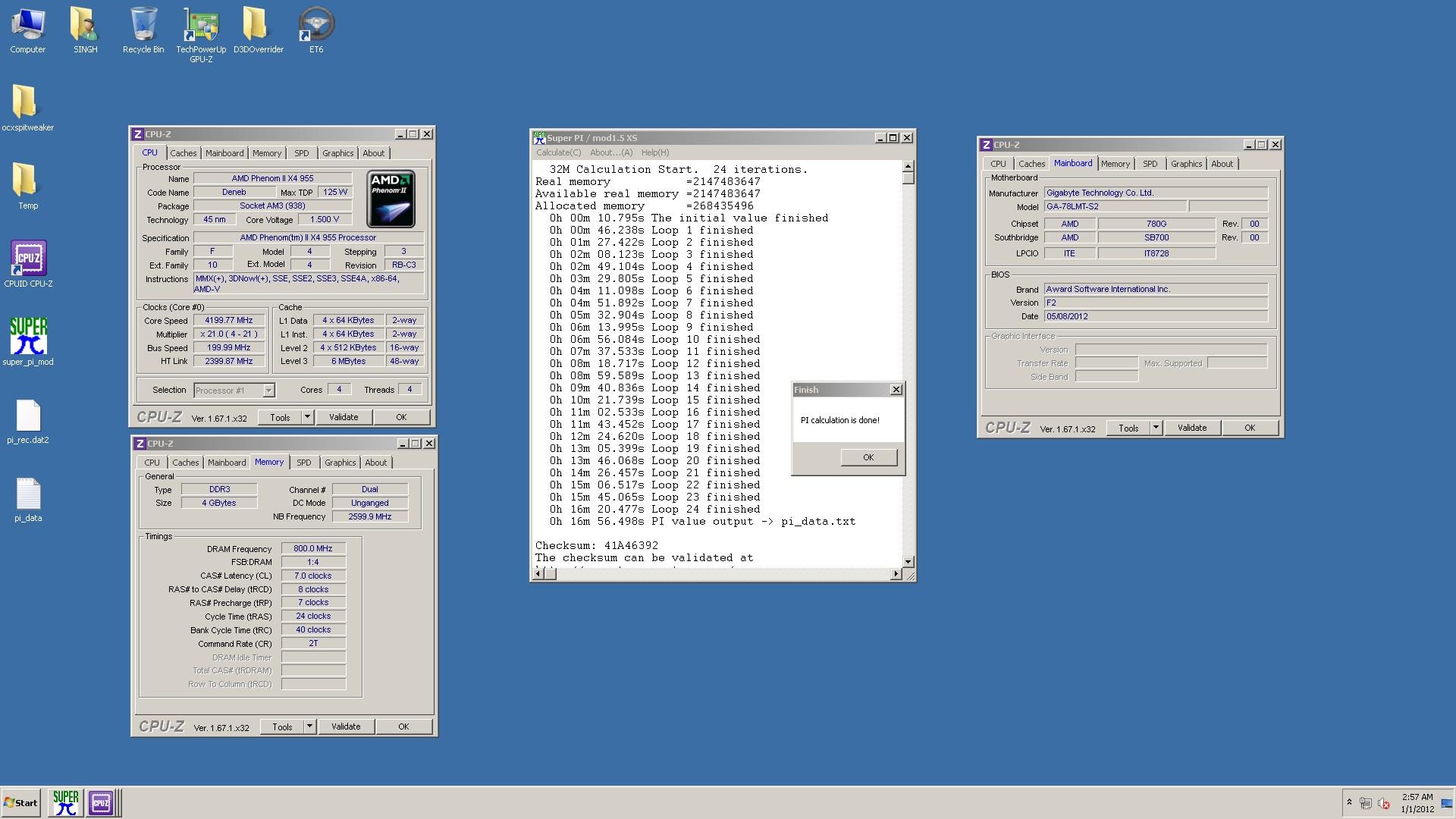
Task: Open the Computer desktop icon
Action: click(27, 30)
